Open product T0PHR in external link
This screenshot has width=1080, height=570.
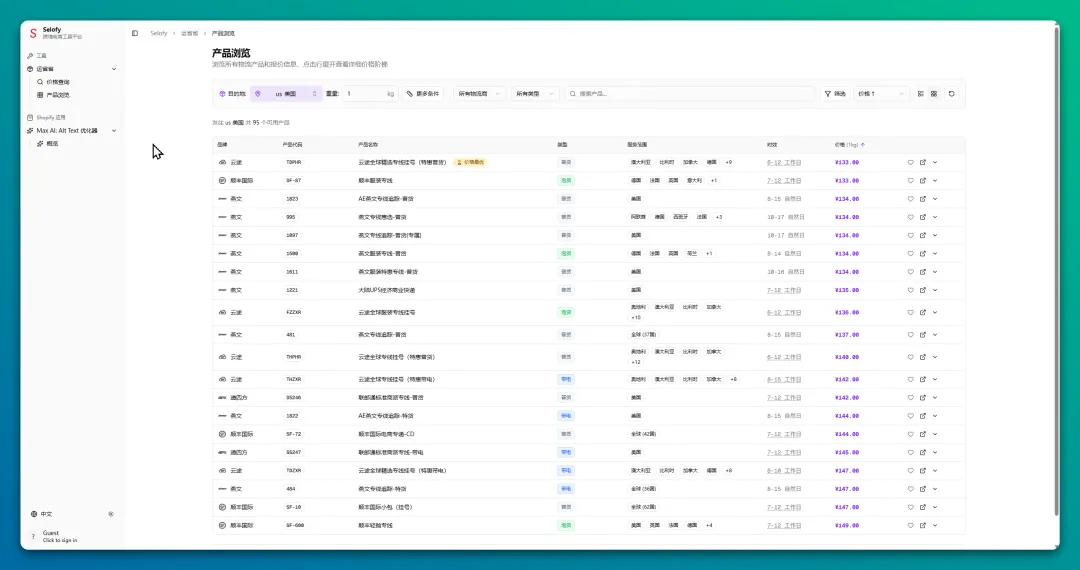pos(922,162)
